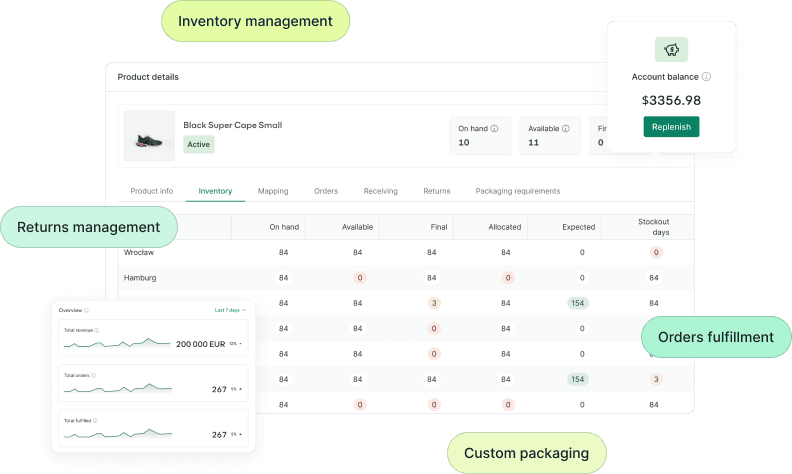This screenshot has width=792, height=474.
Task: Click the info icon next to Available stat
Action: pyautogui.click(x=566, y=128)
